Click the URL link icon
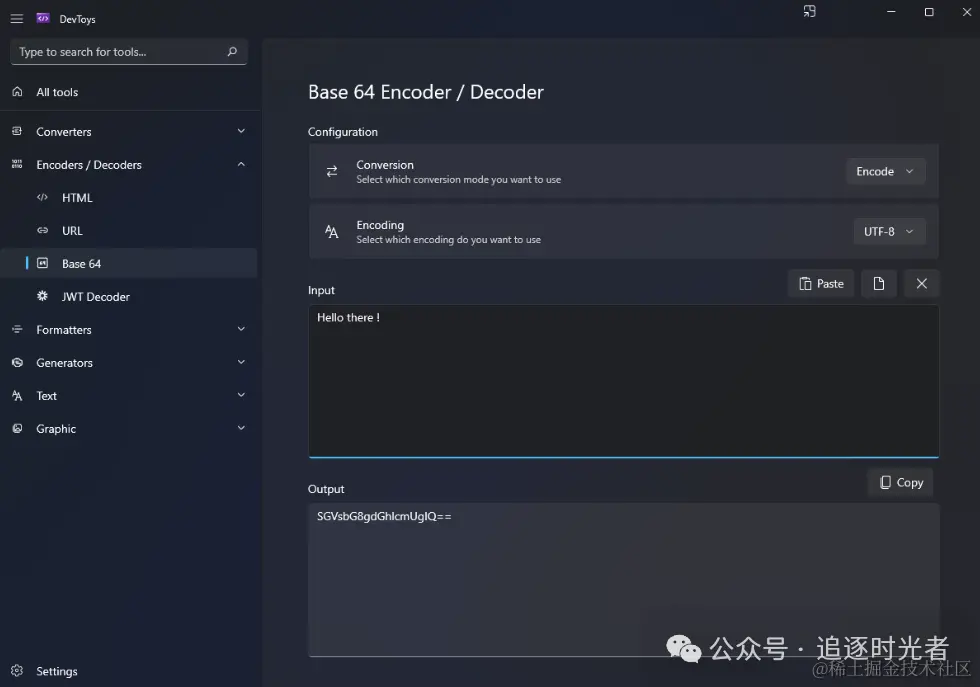 [x=42, y=231]
